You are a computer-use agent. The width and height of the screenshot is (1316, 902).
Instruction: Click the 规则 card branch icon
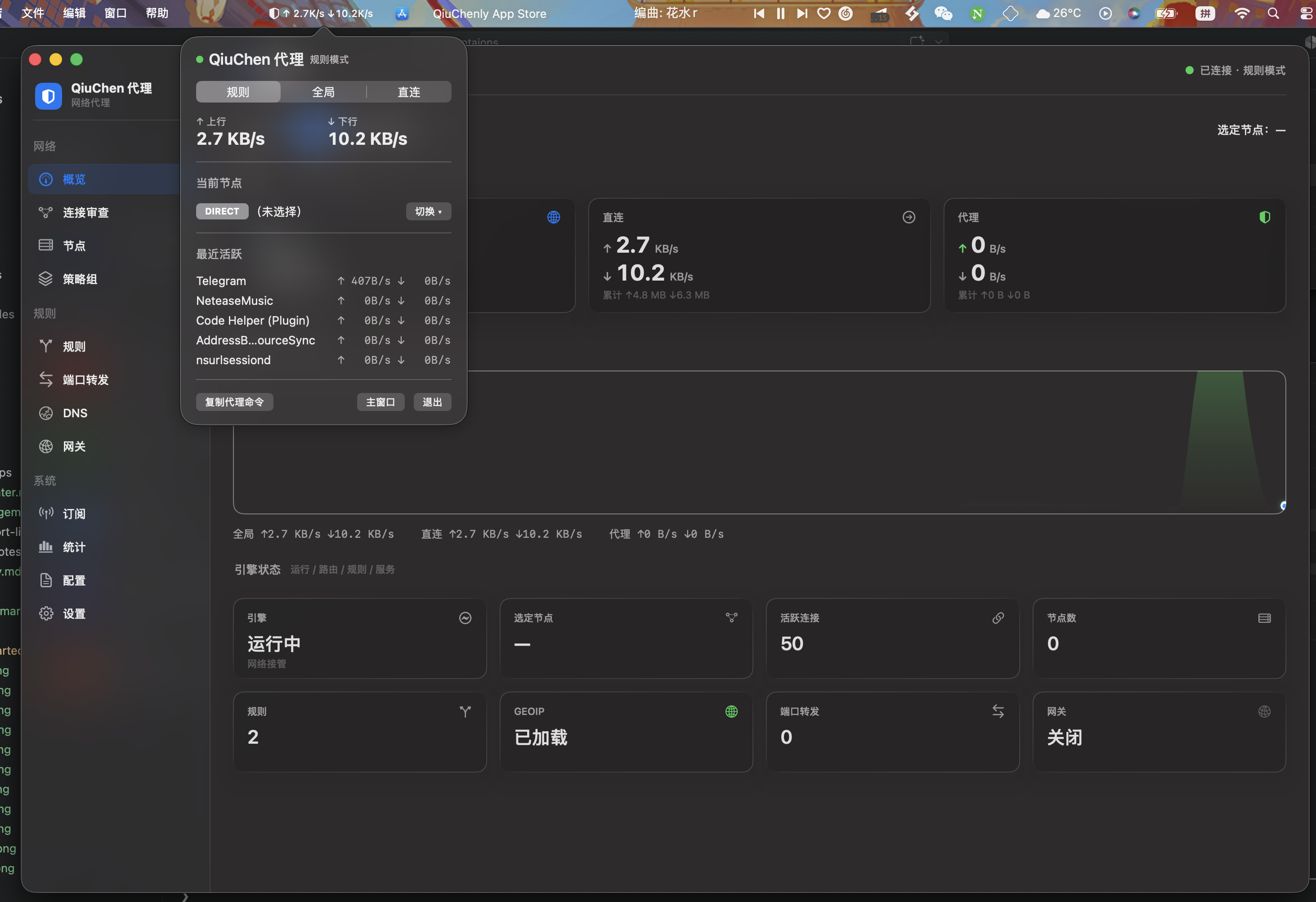465,712
